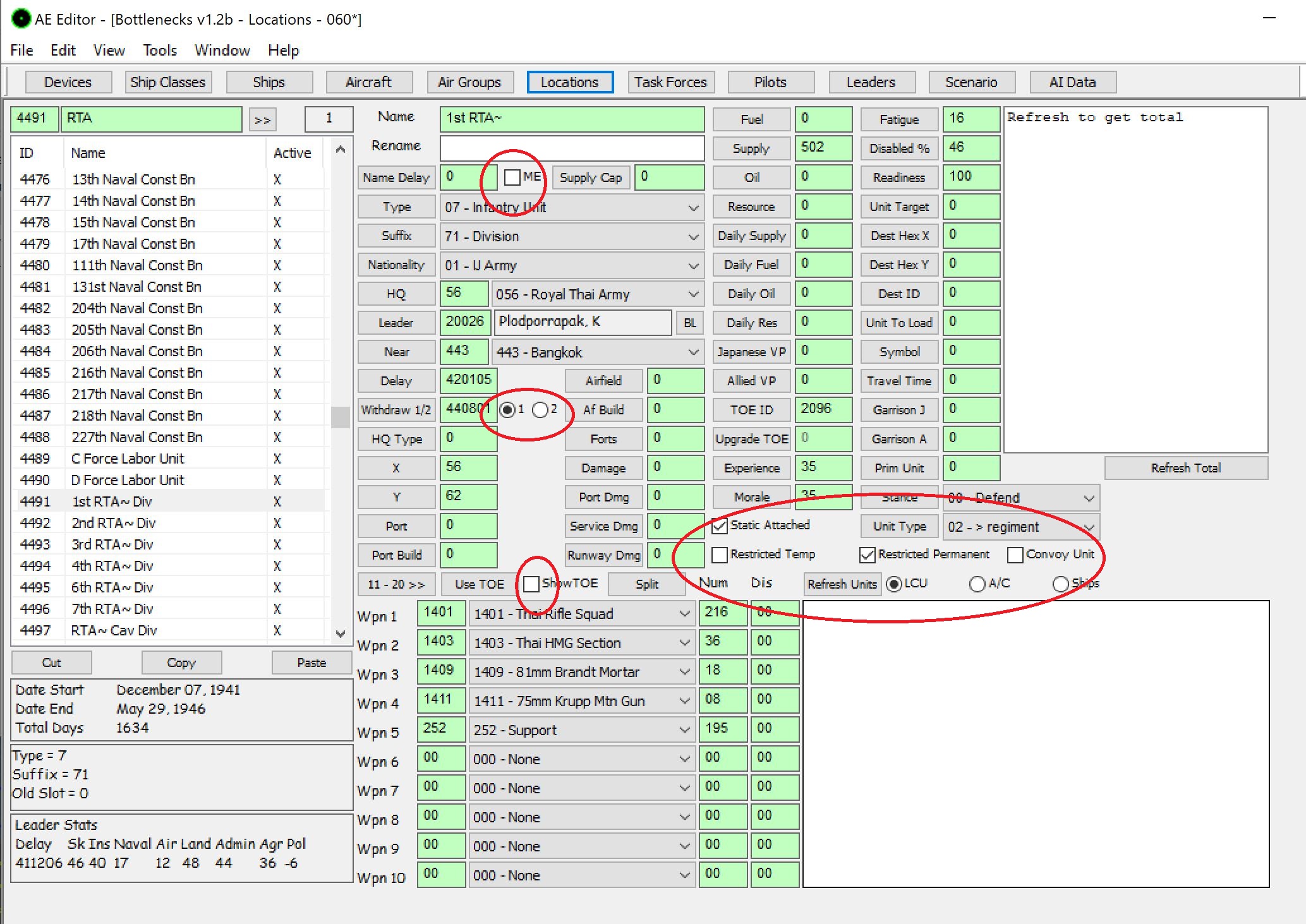Select the Ships radio button
This screenshot has width=1306, height=924.
1061,584
